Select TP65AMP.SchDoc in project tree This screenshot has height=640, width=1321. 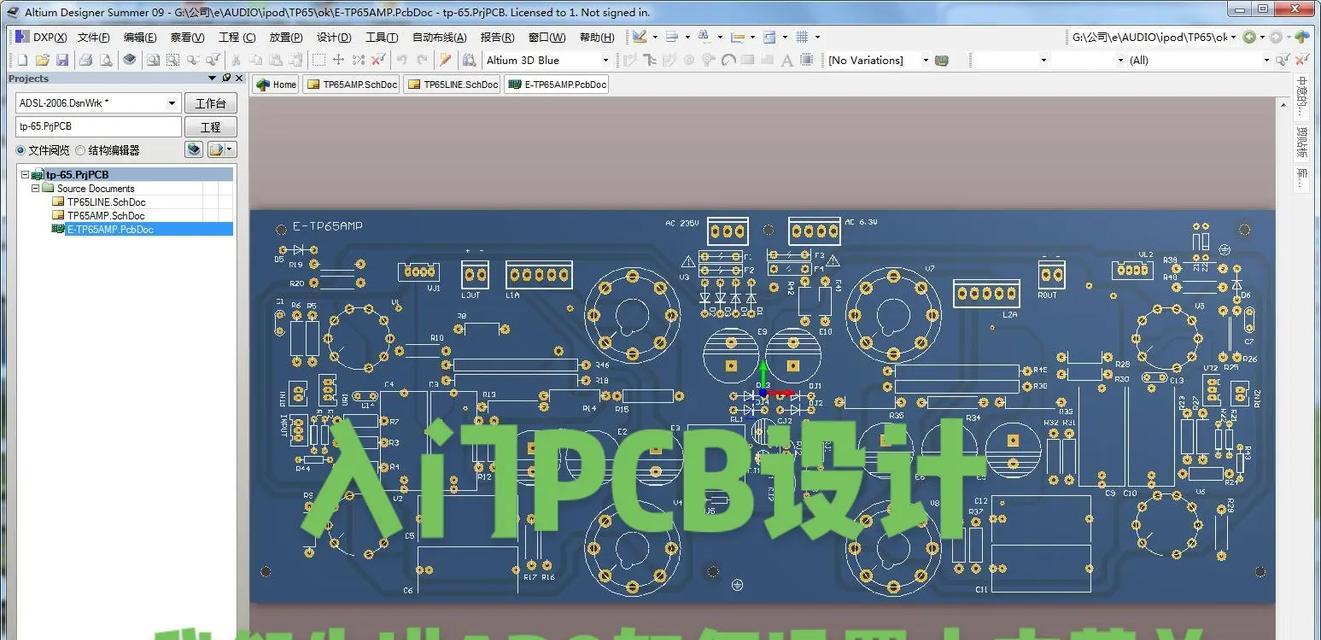[x=106, y=215]
